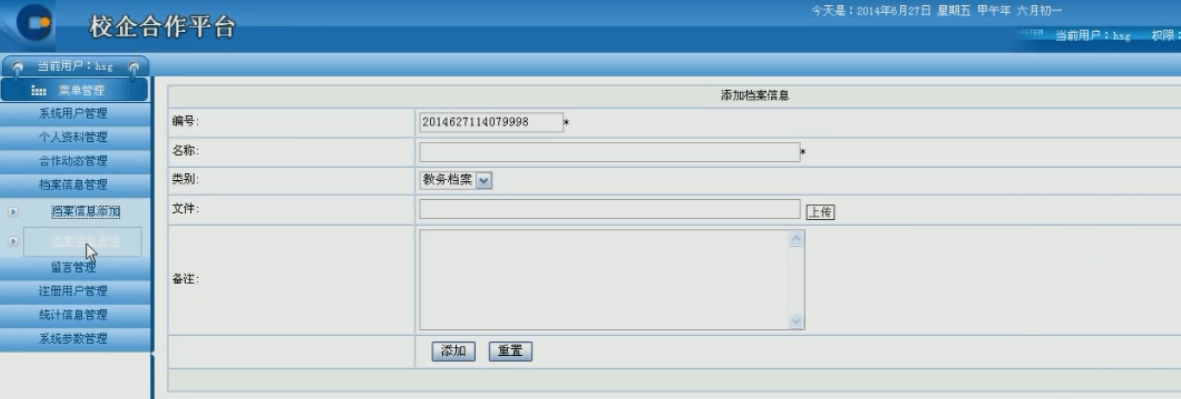This screenshot has width=1181, height=399.
Task: Open 个人资料管理 menu
Action: 74,138
